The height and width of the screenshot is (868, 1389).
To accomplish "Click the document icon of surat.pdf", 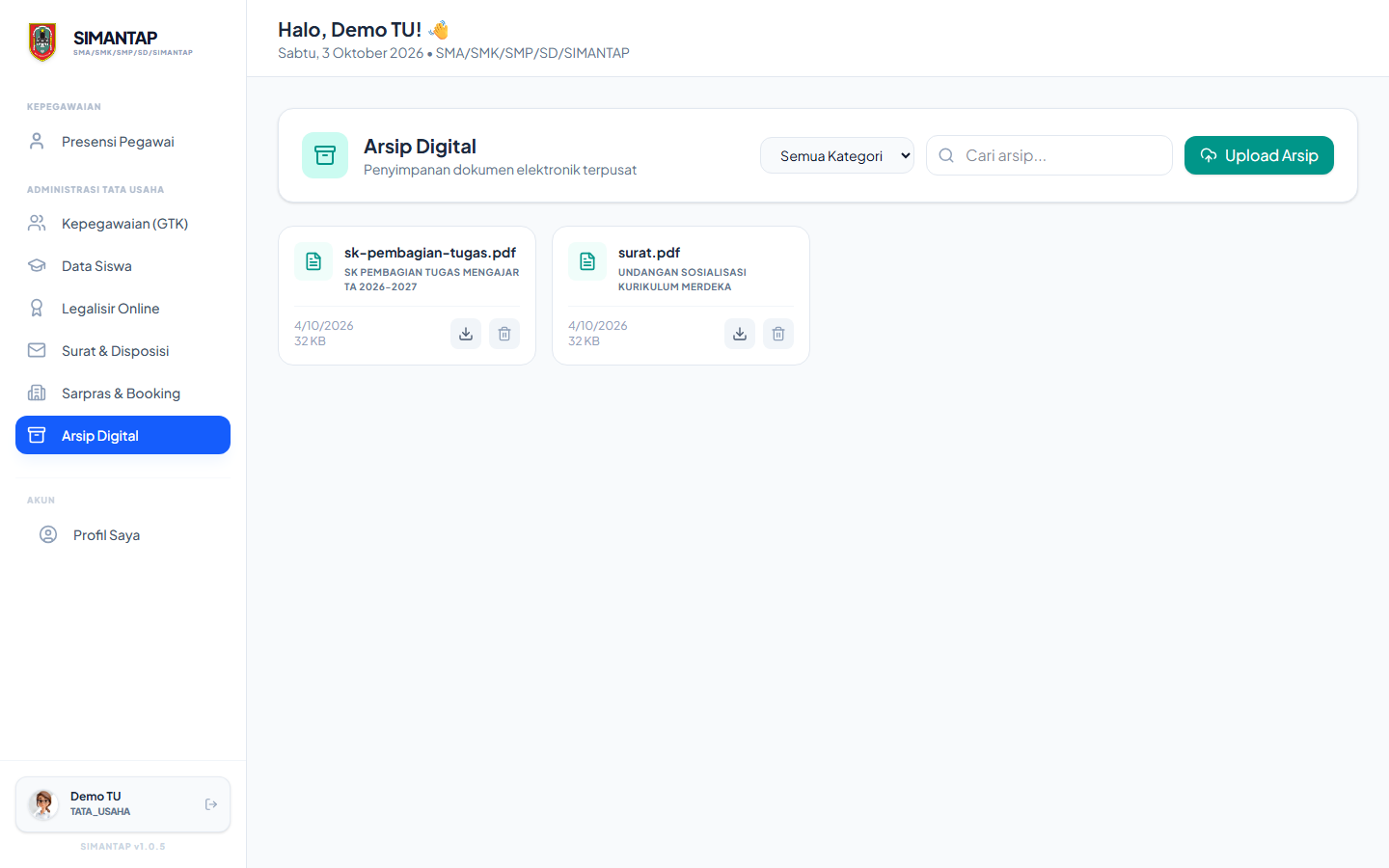I will [x=587, y=261].
